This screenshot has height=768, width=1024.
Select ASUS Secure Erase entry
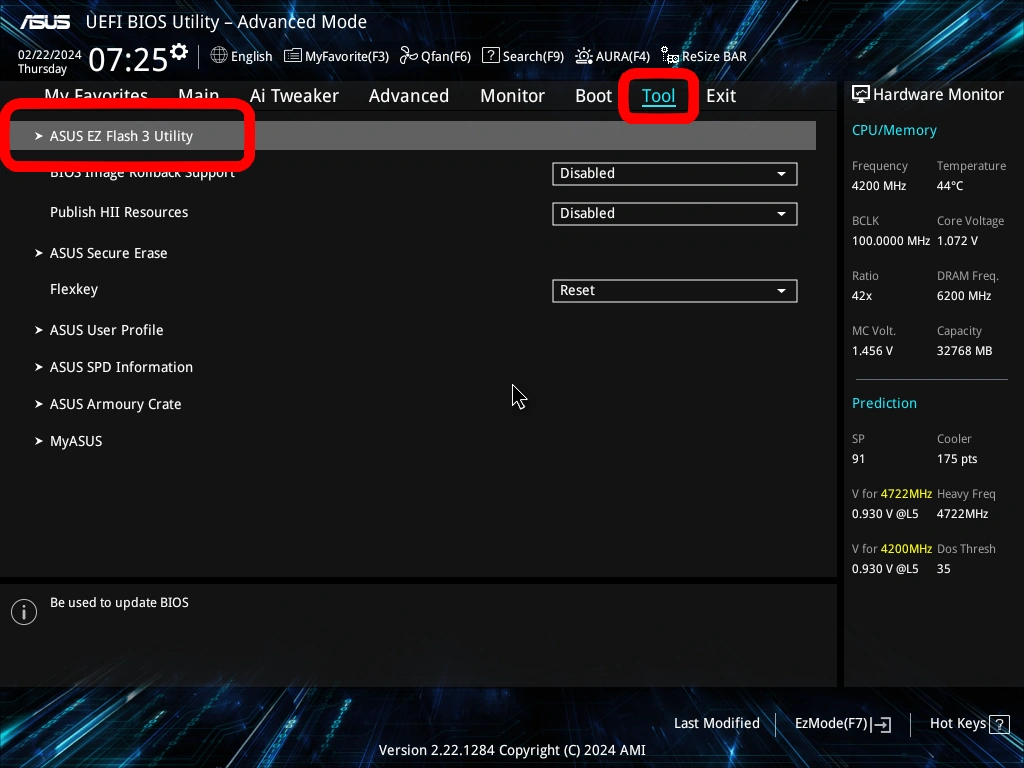point(108,253)
